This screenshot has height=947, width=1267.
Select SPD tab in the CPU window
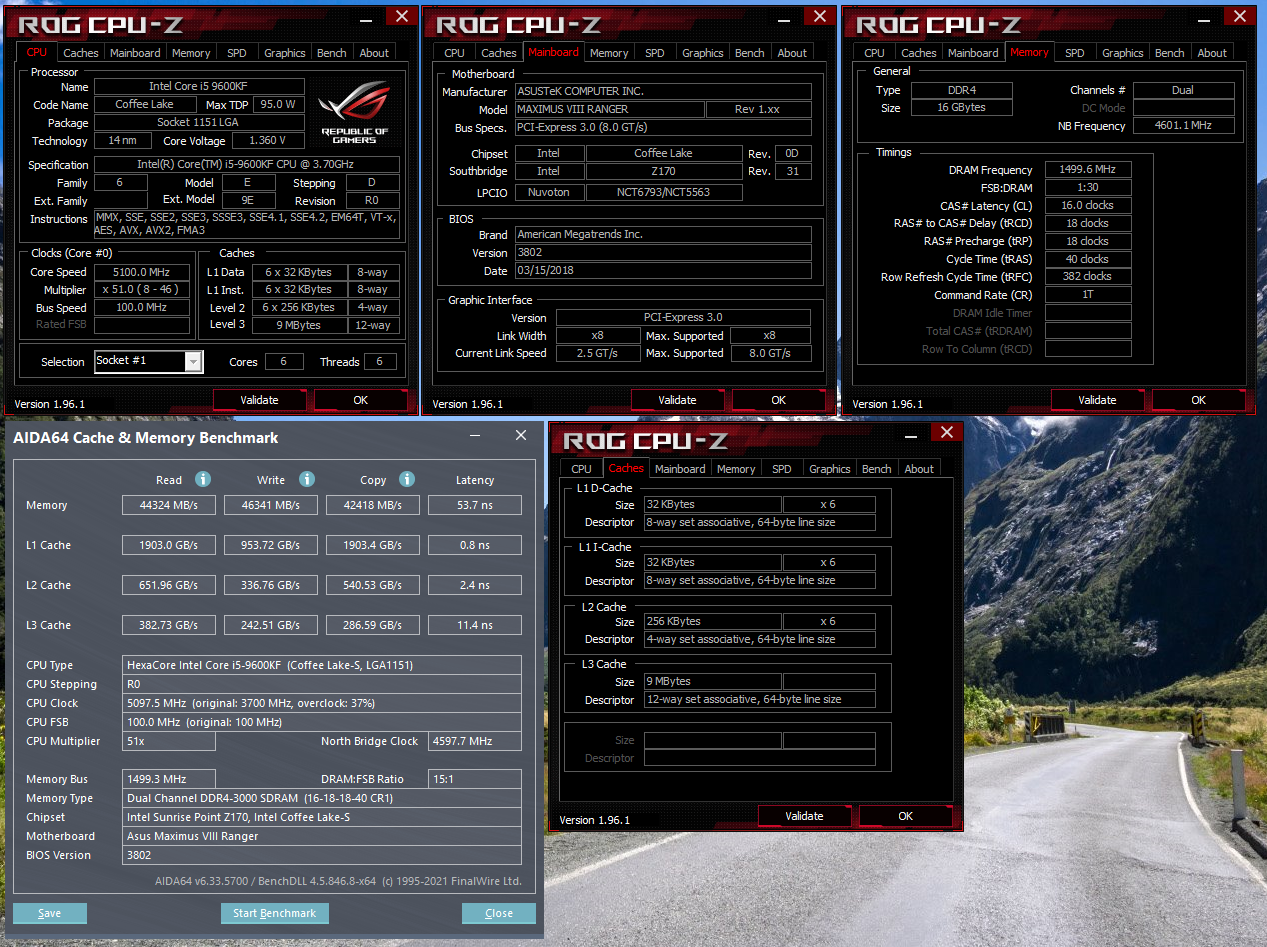click(237, 53)
